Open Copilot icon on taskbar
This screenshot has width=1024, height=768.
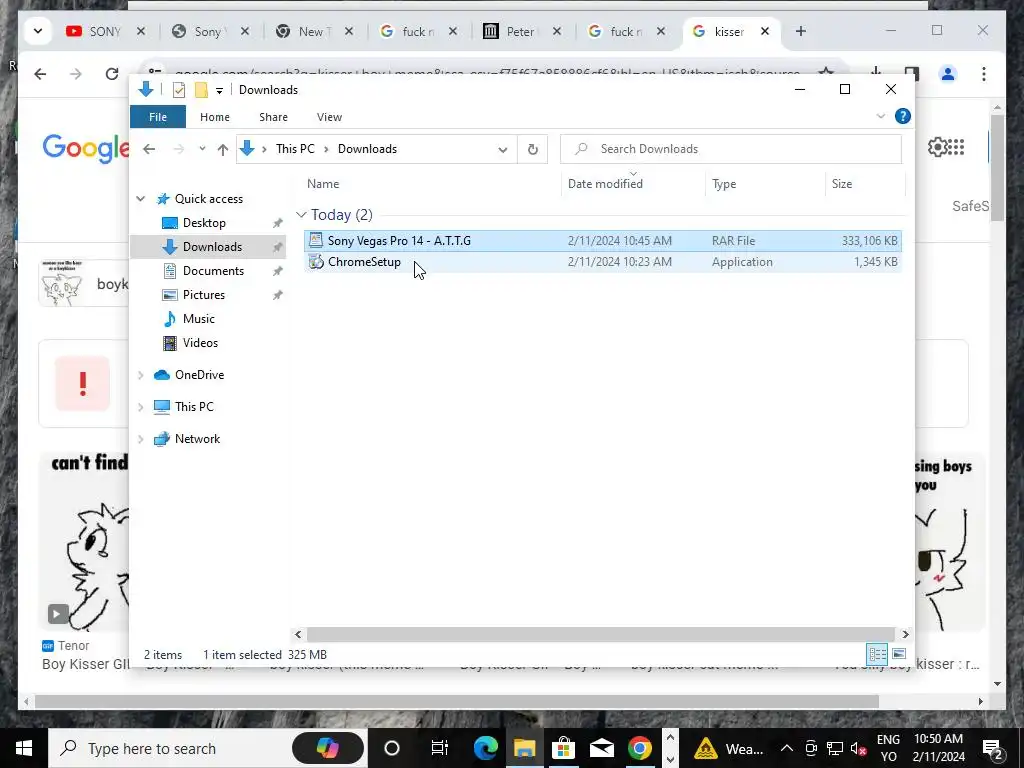click(x=327, y=748)
